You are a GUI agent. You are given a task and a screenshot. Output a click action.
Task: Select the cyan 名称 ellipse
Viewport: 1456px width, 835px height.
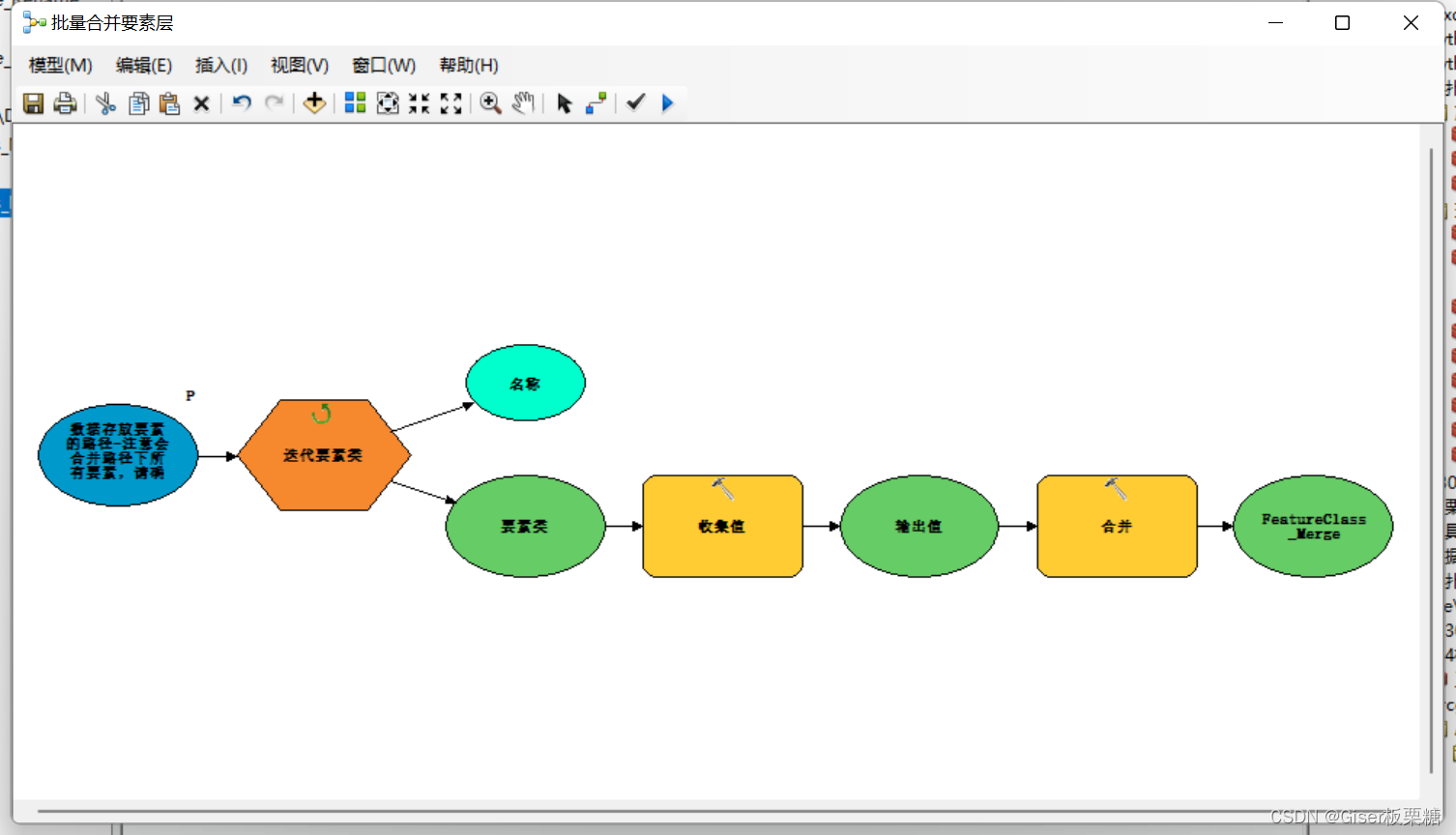pos(525,383)
